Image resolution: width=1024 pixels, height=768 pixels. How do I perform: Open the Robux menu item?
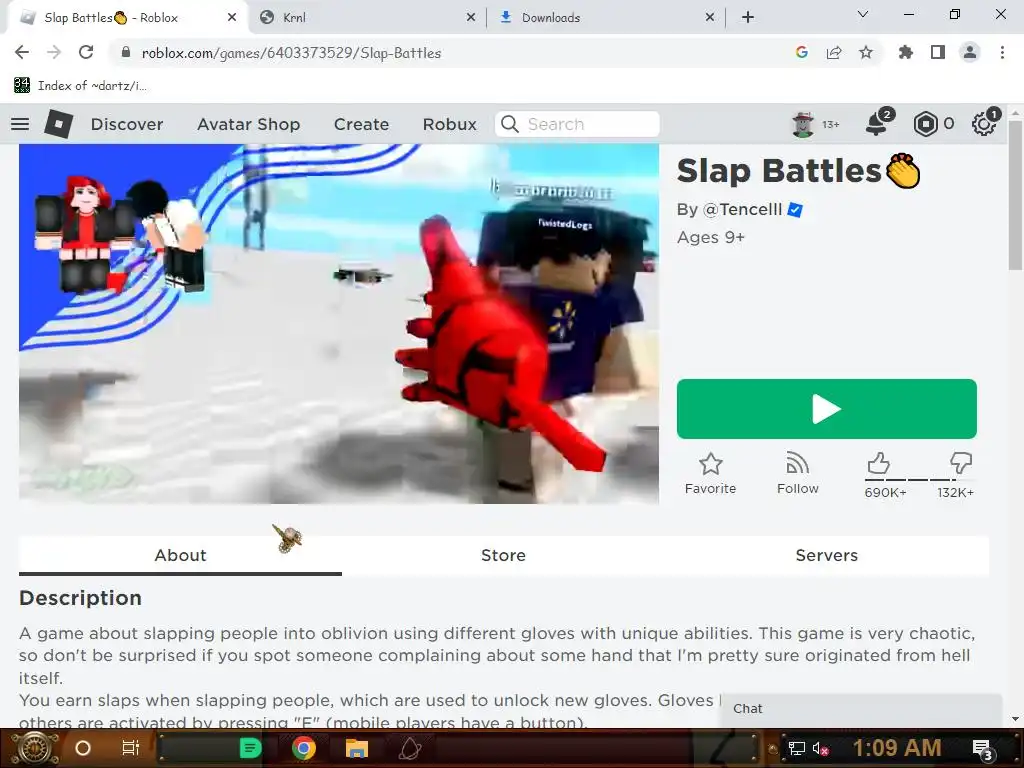pos(449,124)
